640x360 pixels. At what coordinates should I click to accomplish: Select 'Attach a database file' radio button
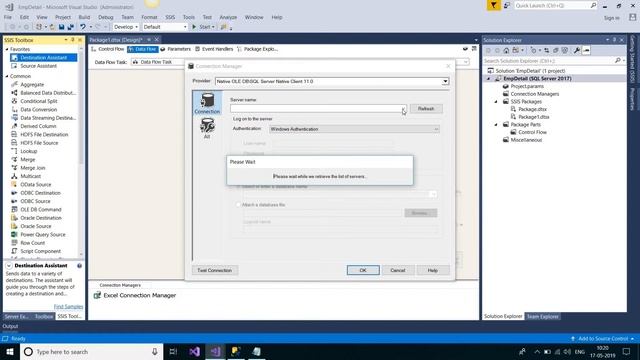point(238,204)
